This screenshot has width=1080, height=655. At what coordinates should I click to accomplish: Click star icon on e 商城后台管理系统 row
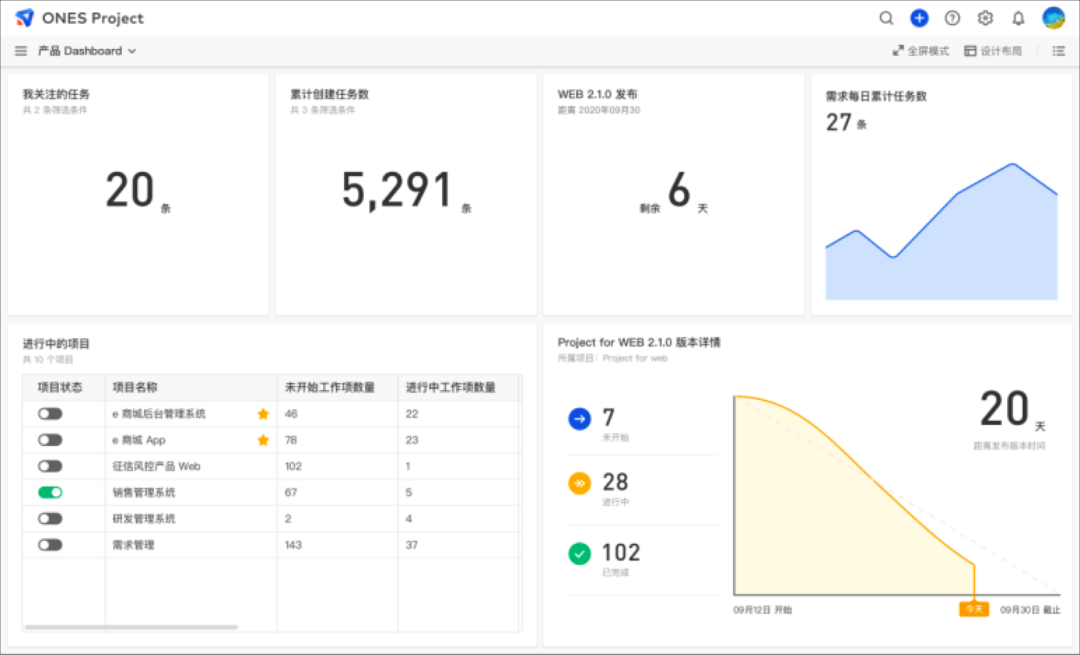pyautogui.click(x=263, y=414)
